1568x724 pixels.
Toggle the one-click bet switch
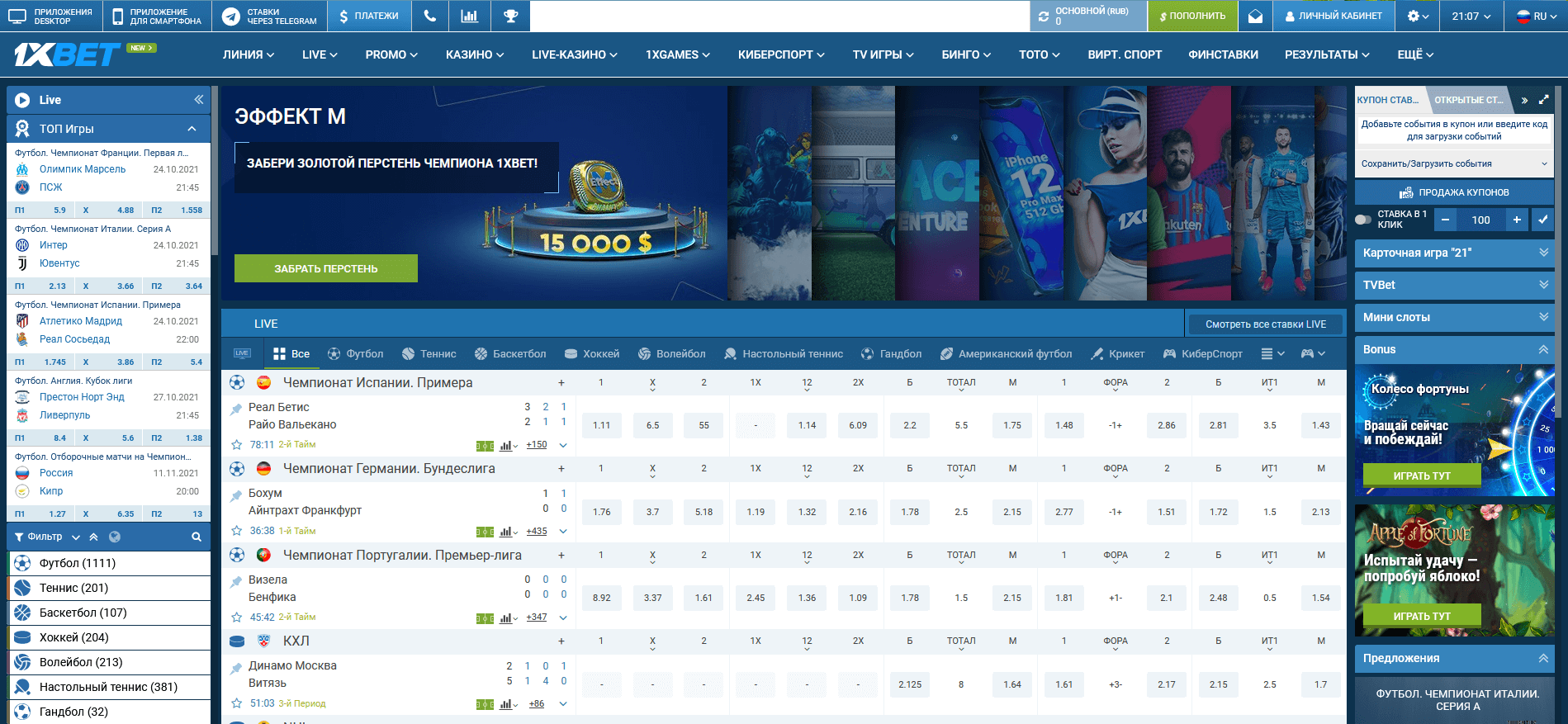point(1363,220)
